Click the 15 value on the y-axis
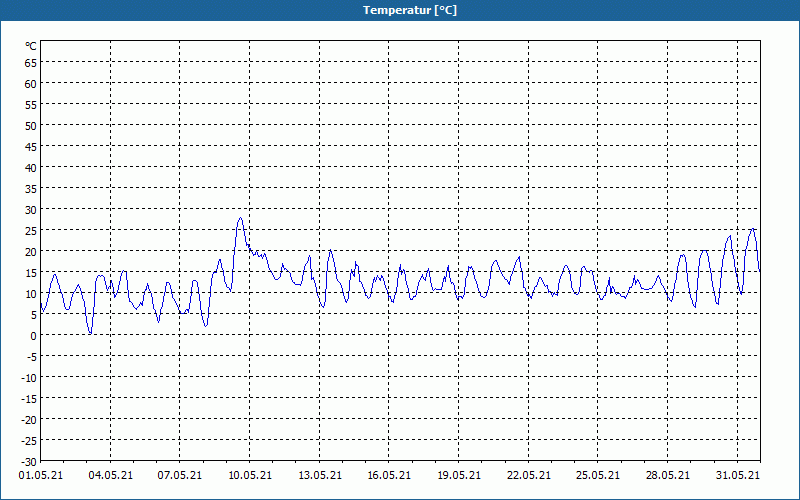The width and height of the screenshot is (800, 500). click(x=31, y=272)
